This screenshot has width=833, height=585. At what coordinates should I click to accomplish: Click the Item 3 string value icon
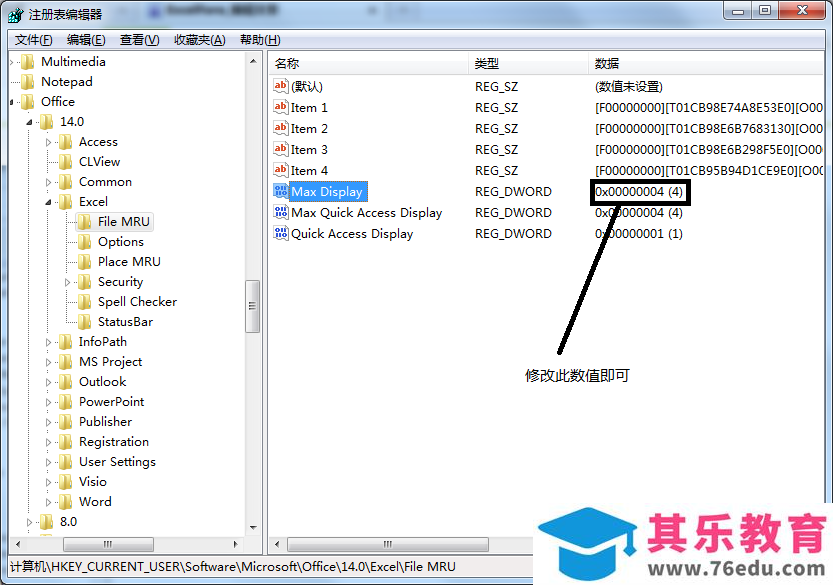pyautogui.click(x=280, y=149)
